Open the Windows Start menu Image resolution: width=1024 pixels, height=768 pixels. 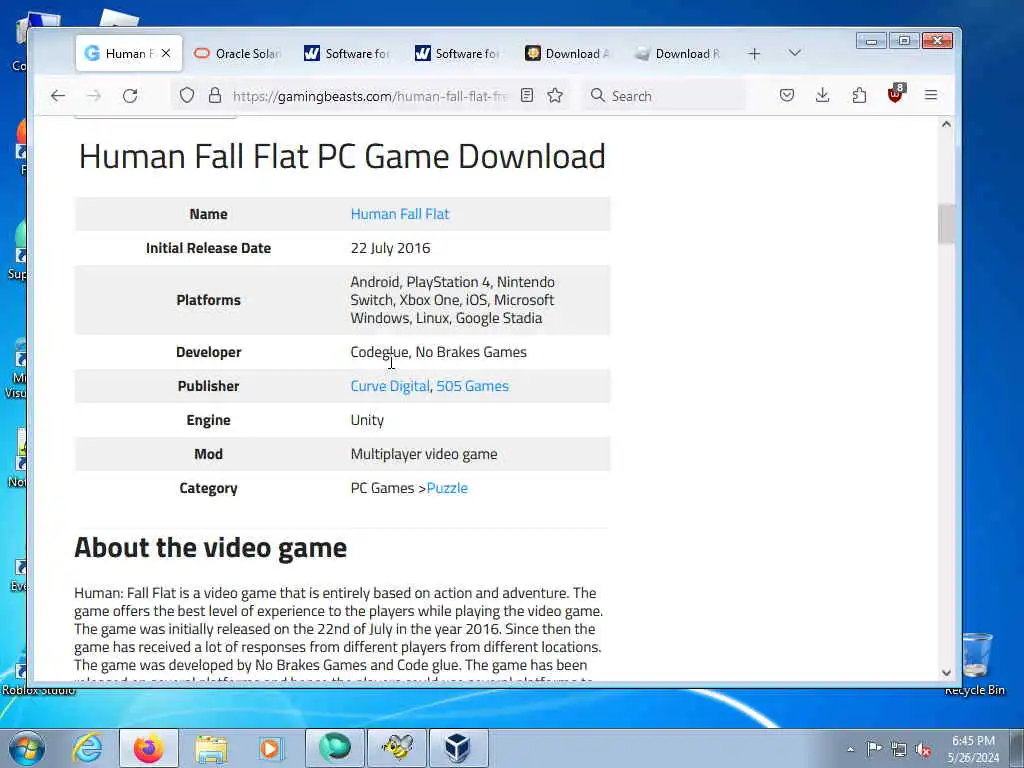coord(27,748)
